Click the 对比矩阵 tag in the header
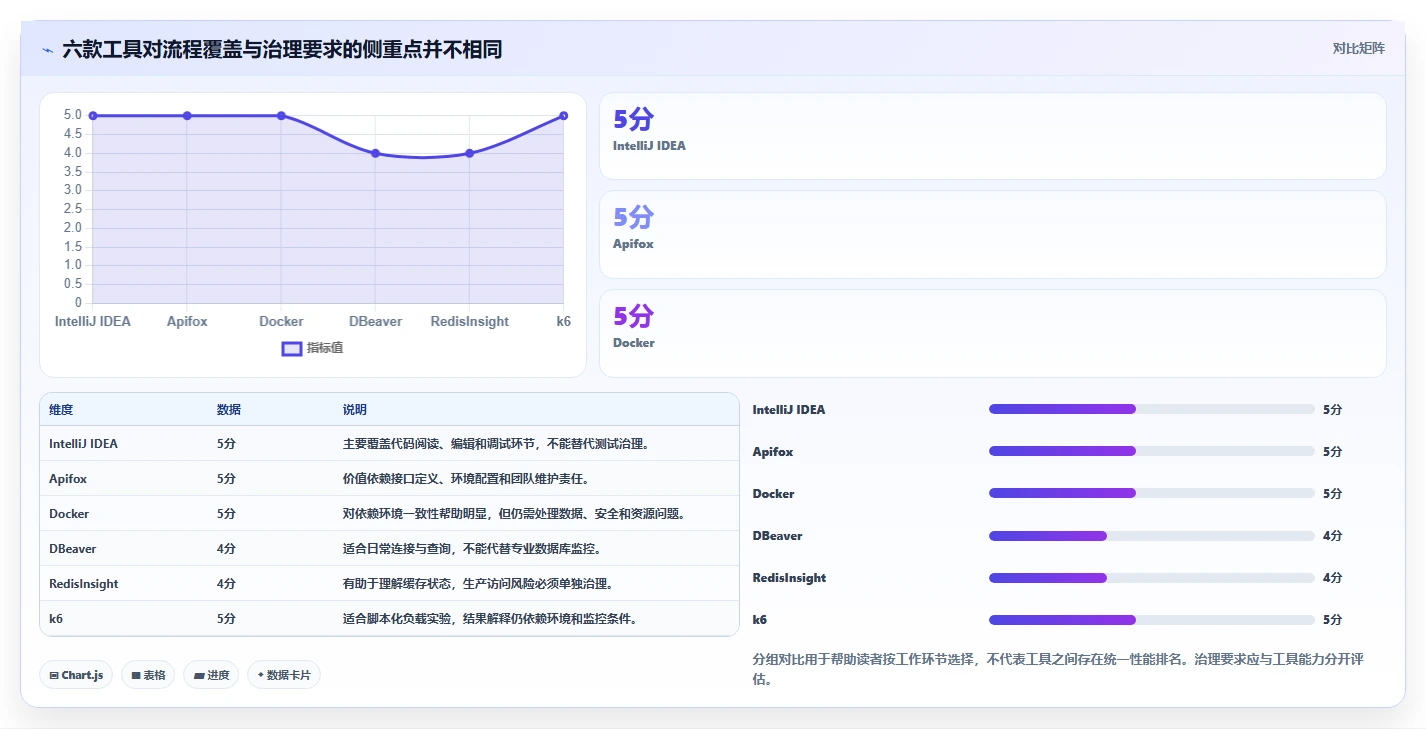The width and height of the screenshot is (1426, 729). pyautogui.click(x=1358, y=48)
